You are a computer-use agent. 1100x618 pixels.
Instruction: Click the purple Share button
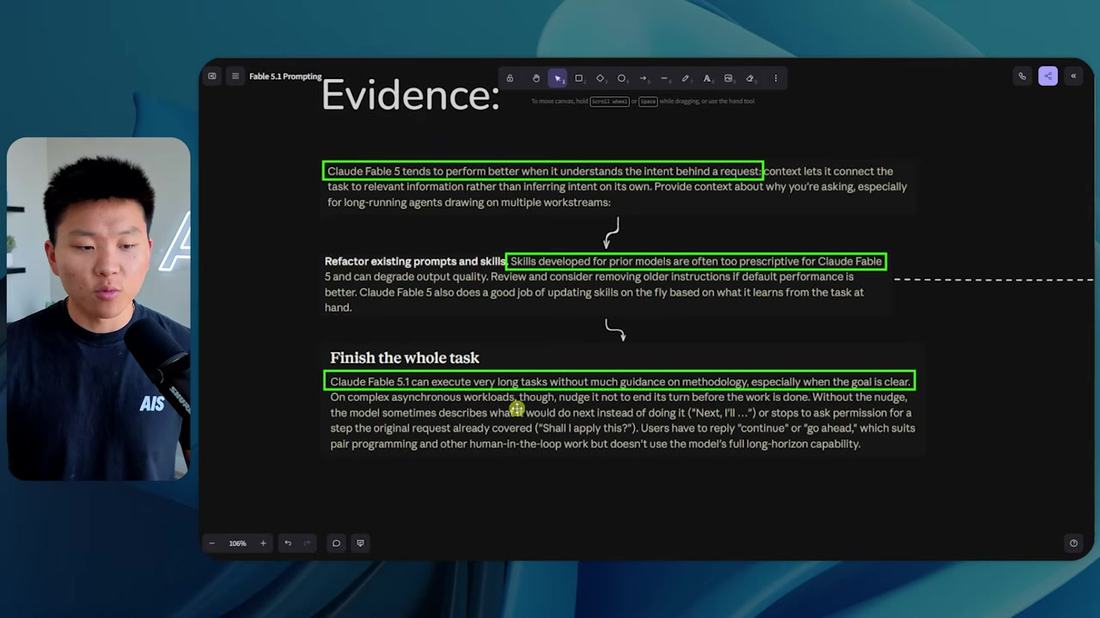1048,76
